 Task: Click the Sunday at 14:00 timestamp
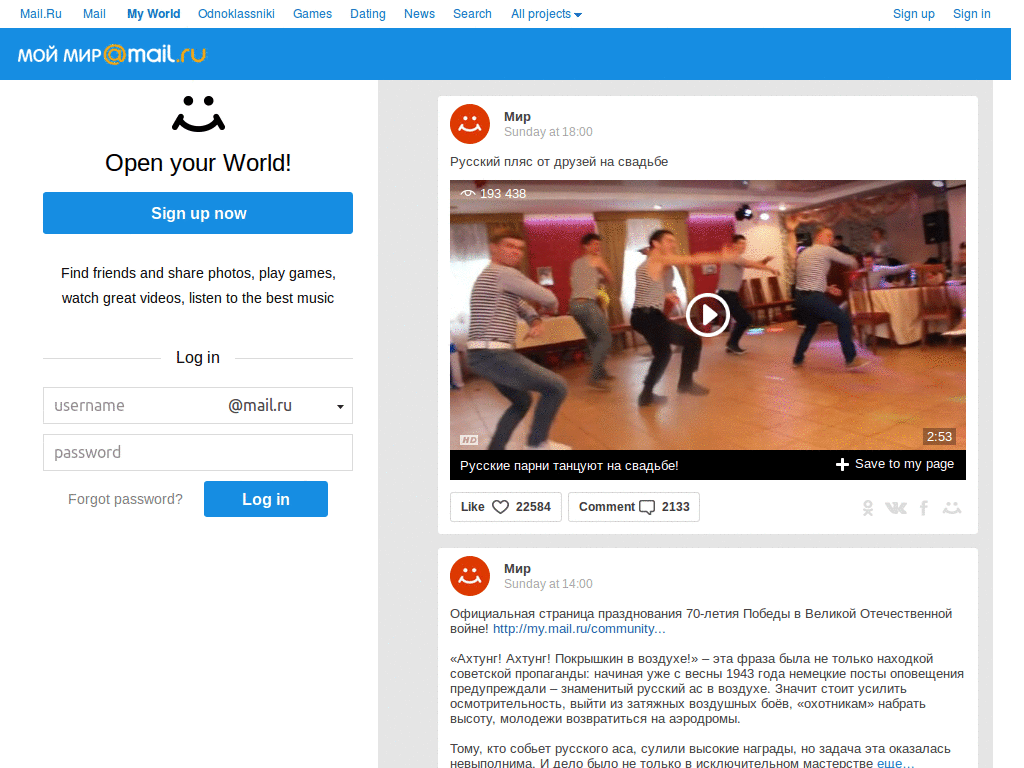548,584
